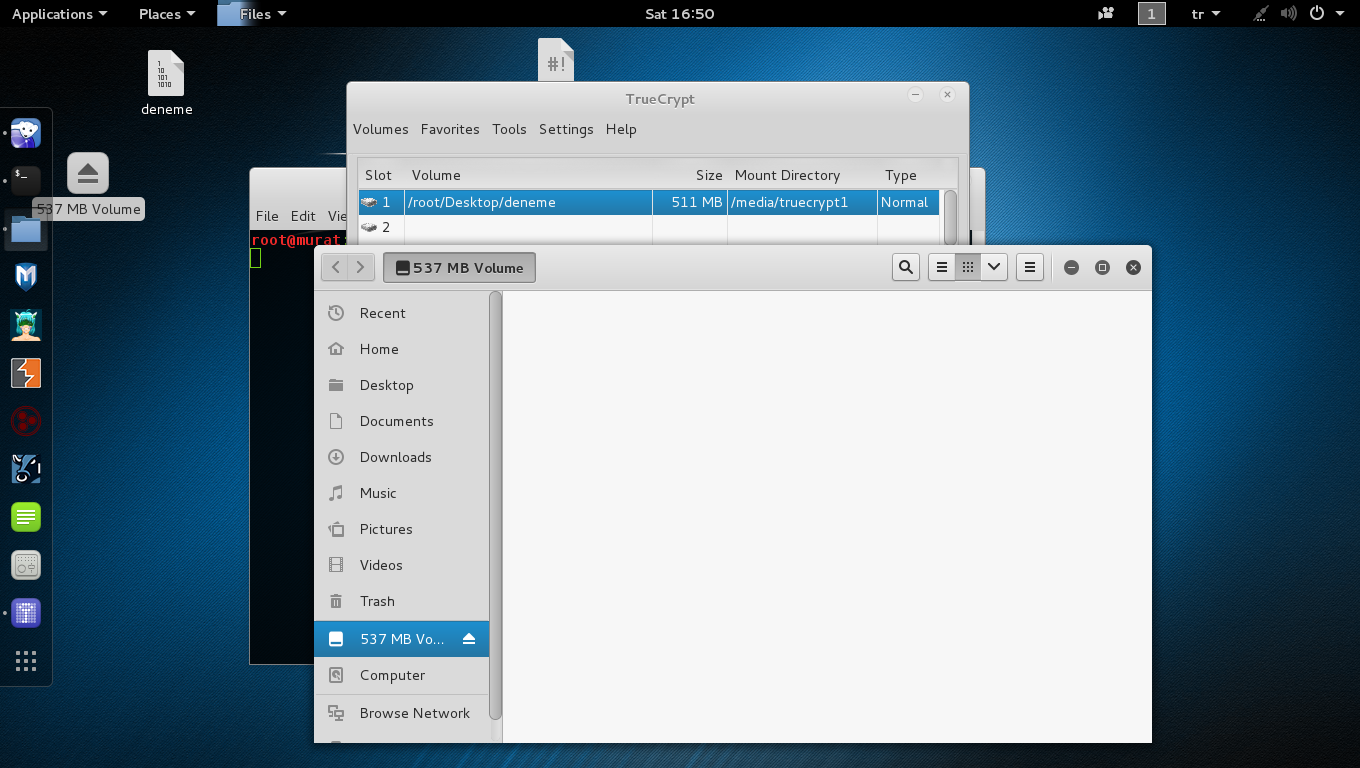Open the tr keyboard layout dropdown
Viewport: 1360px width, 768px height.
(x=1205, y=14)
